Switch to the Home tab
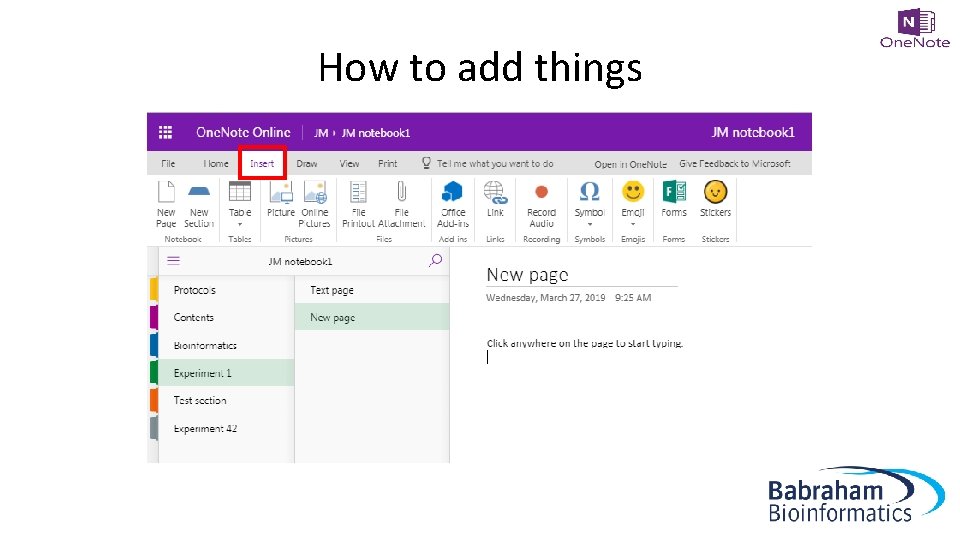The image size is (960, 540). coord(216,163)
